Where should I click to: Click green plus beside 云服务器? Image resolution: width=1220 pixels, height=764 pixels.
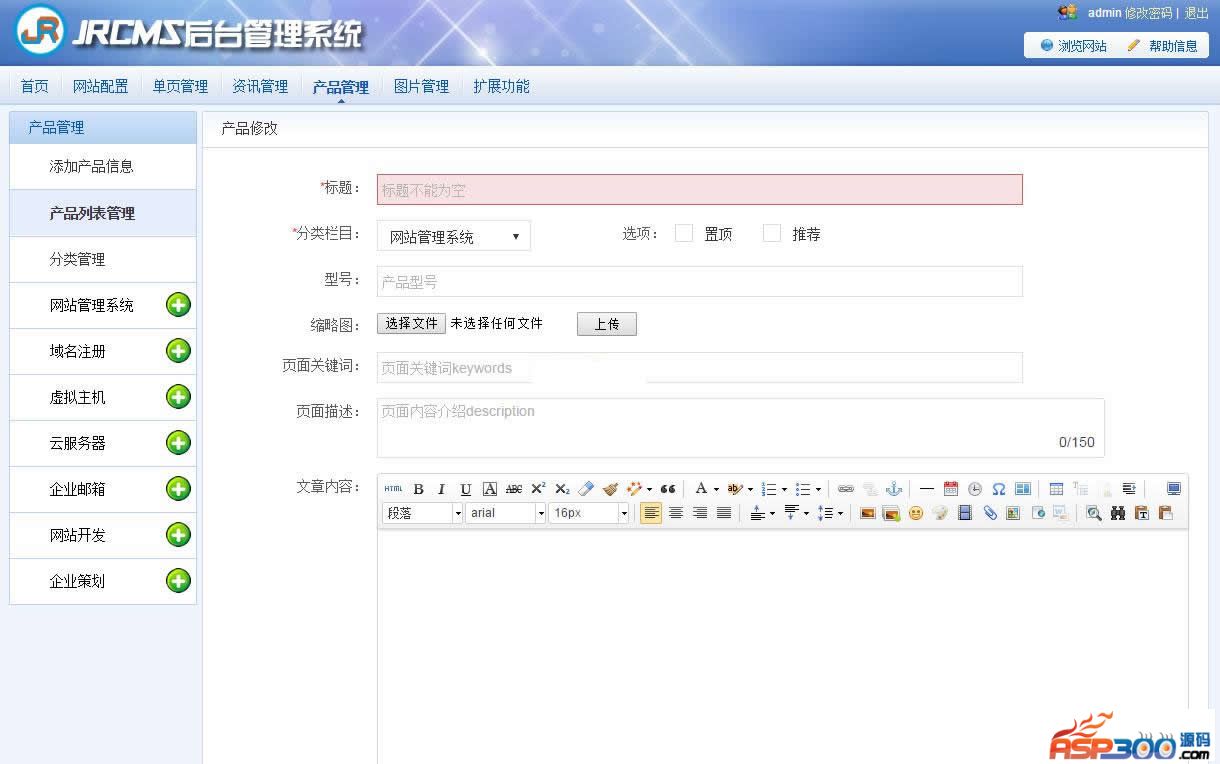click(x=178, y=443)
